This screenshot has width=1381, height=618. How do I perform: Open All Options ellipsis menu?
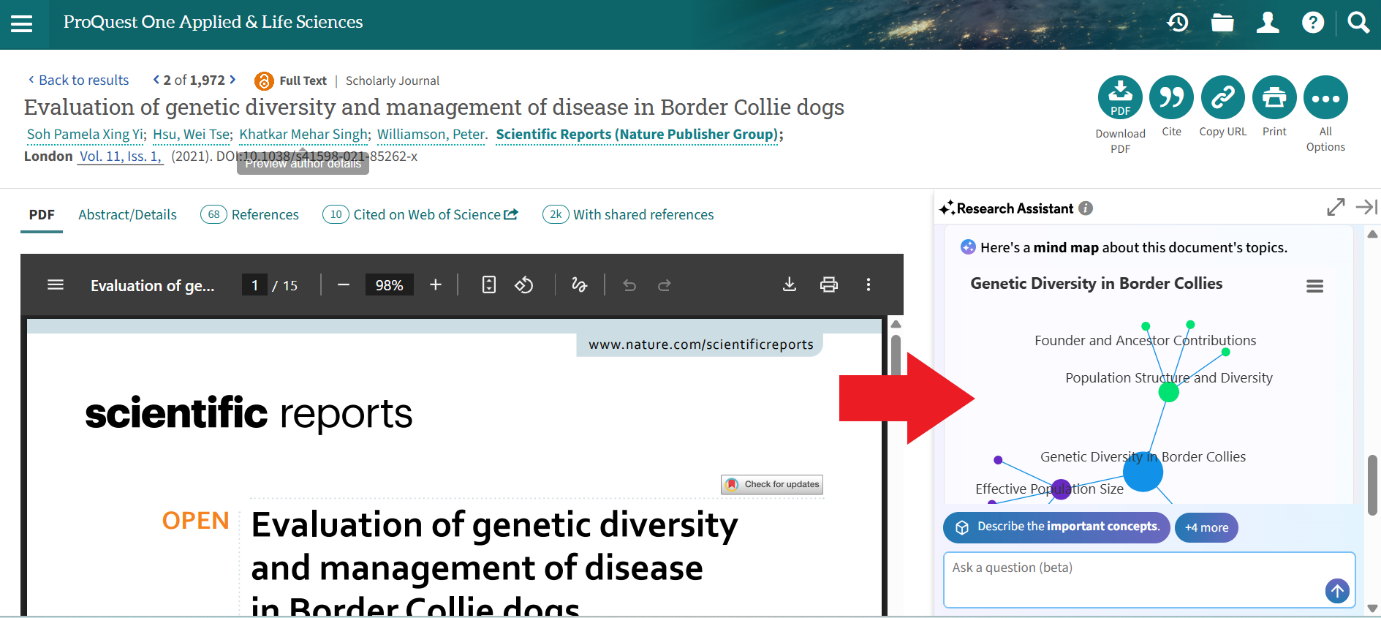click(1325, 98)
